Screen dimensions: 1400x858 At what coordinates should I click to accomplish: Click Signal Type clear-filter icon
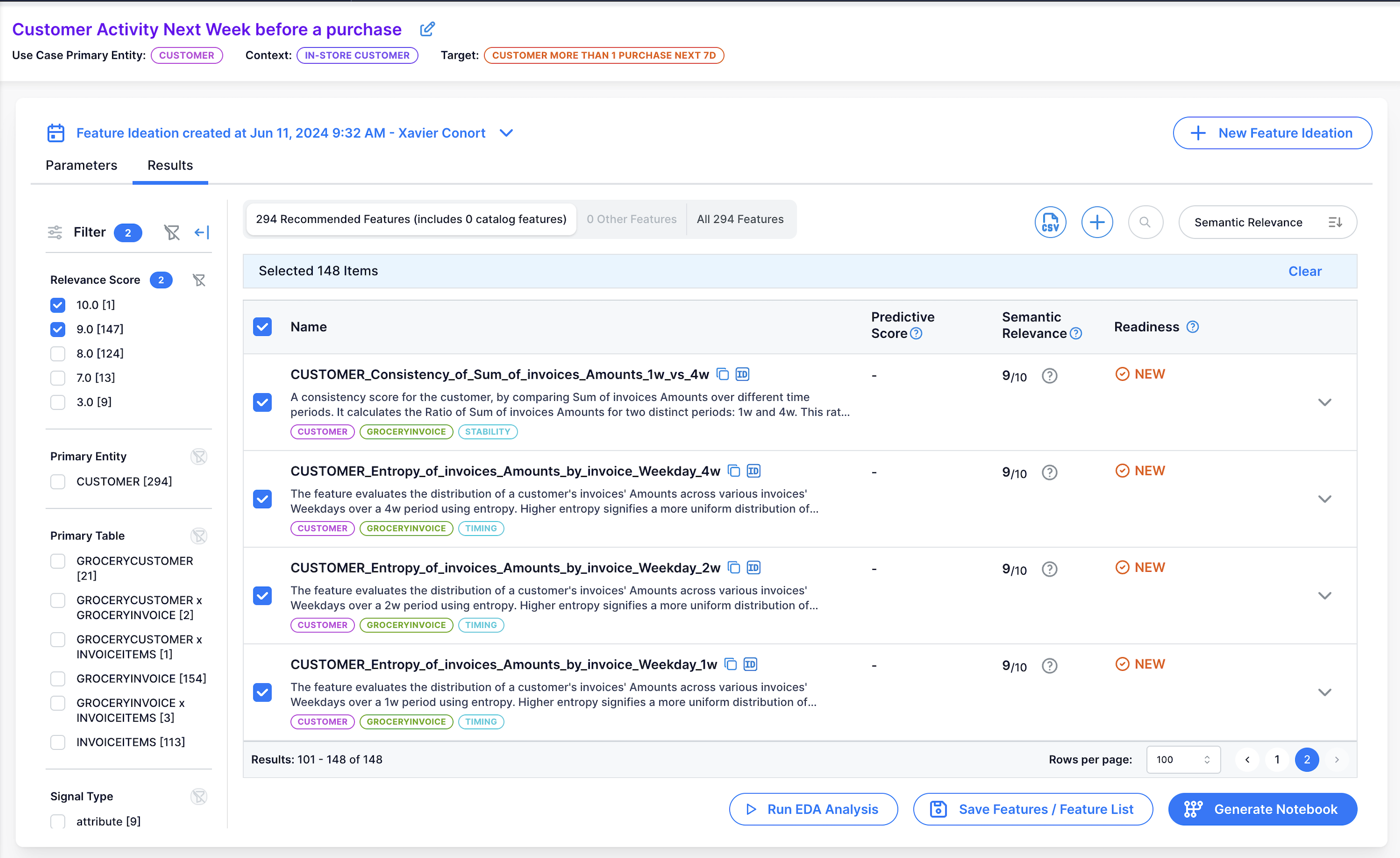[199, 797]
